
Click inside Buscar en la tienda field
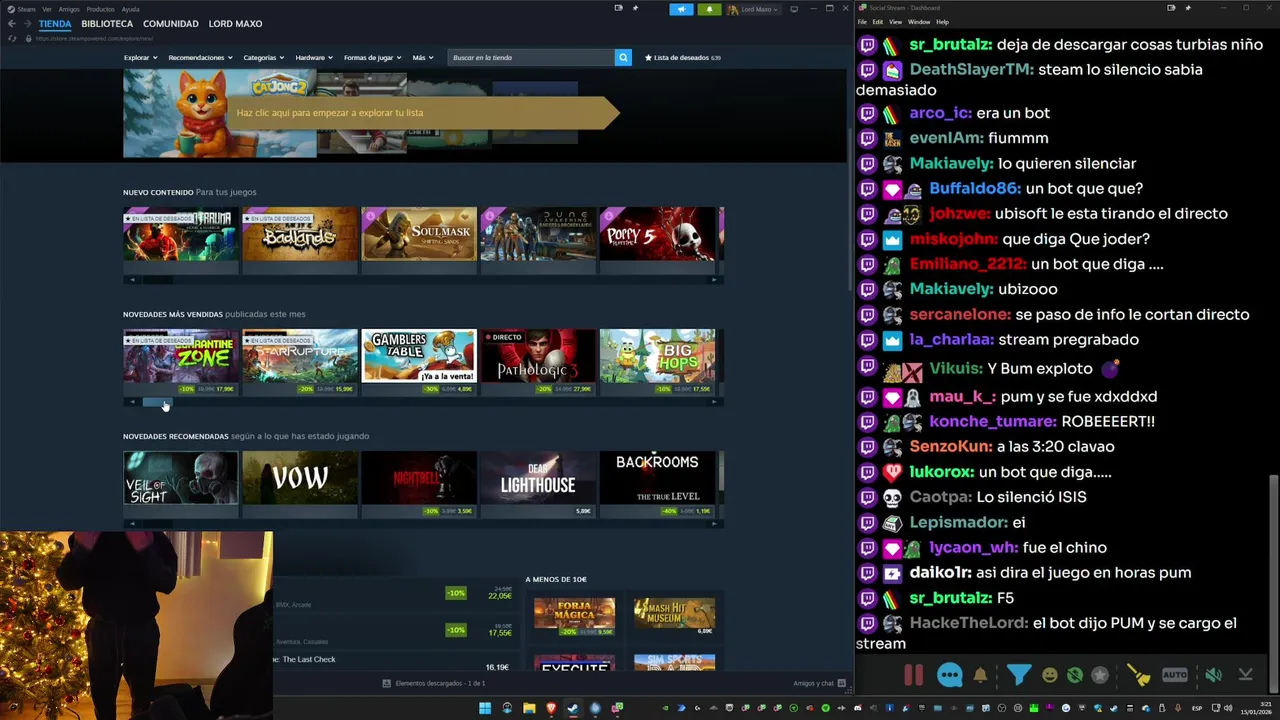coord(531,58)
